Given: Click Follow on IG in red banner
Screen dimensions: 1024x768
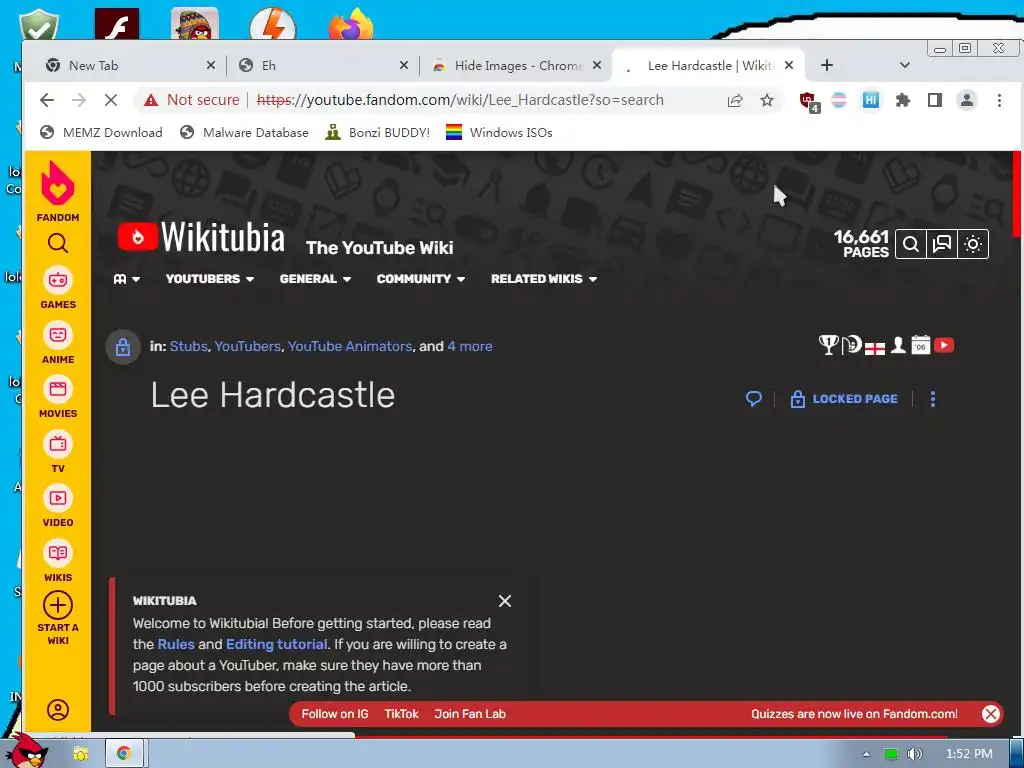Looking at the screenshot, I should (334, 714).
